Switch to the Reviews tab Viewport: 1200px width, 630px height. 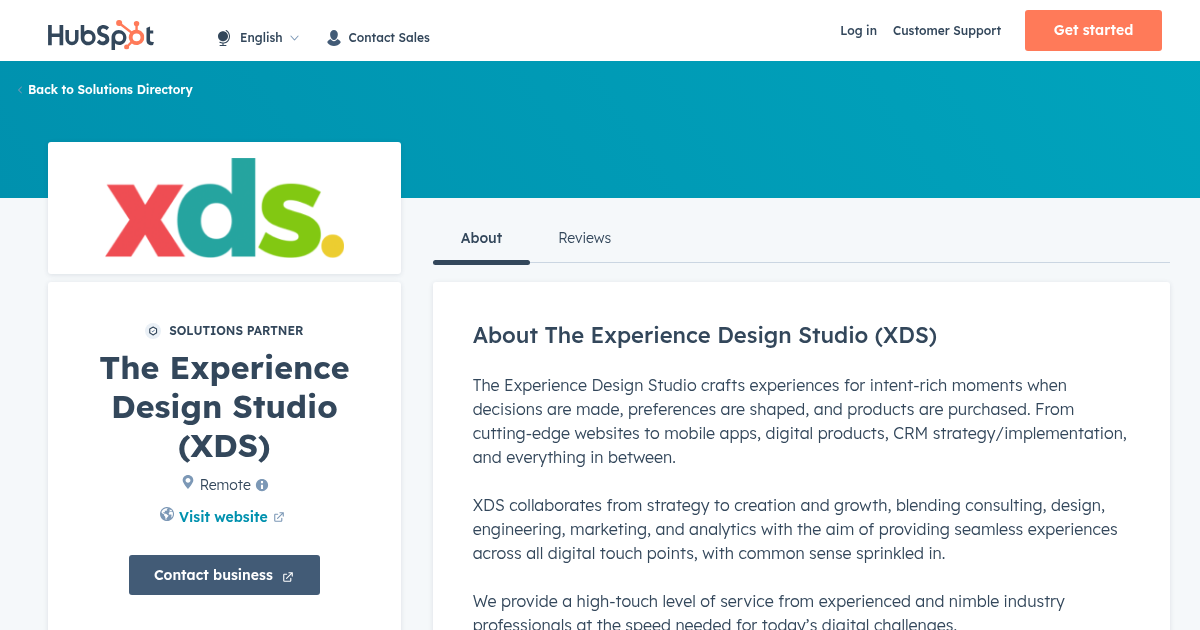coord(584,238)
